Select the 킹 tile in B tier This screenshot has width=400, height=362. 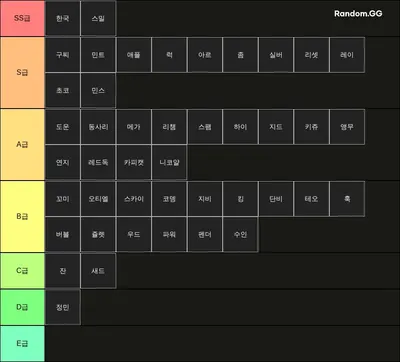[240, 199]
